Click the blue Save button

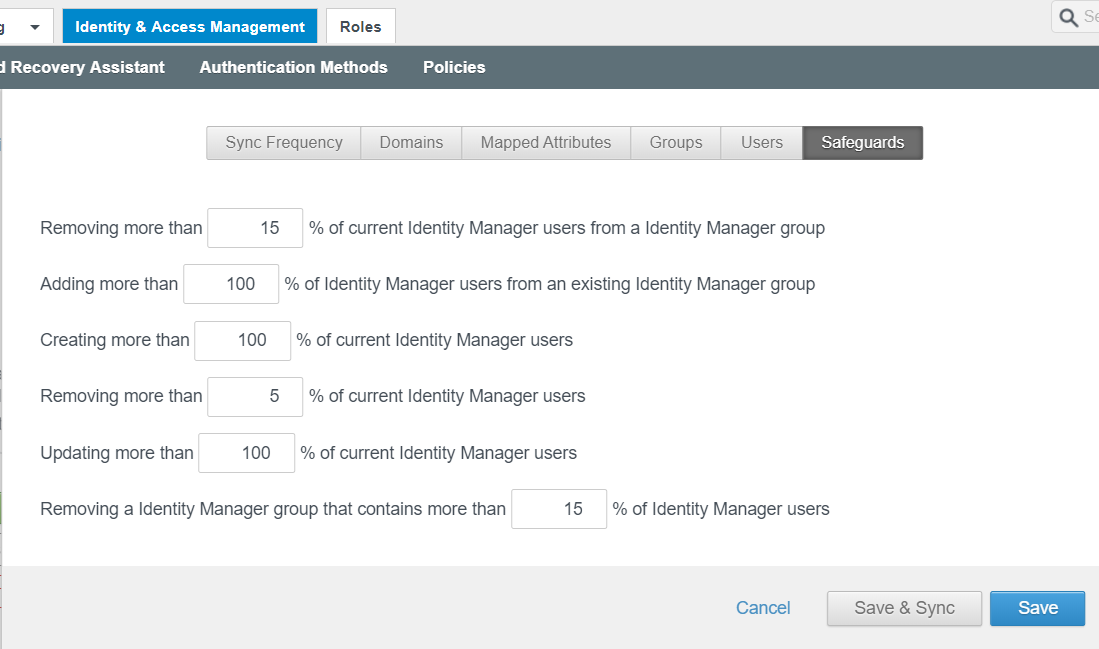pyautogui.click(x=1037, y=608)
